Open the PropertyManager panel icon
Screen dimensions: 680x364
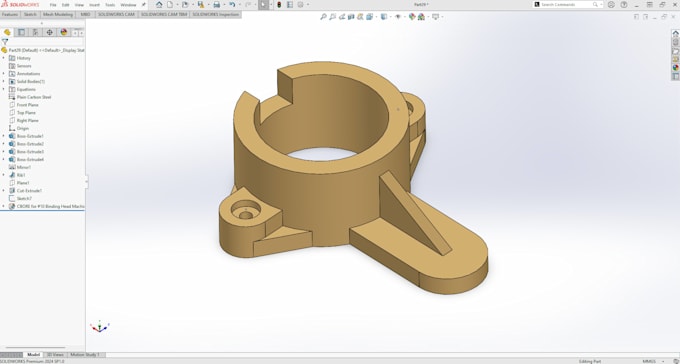coord(21,32)
